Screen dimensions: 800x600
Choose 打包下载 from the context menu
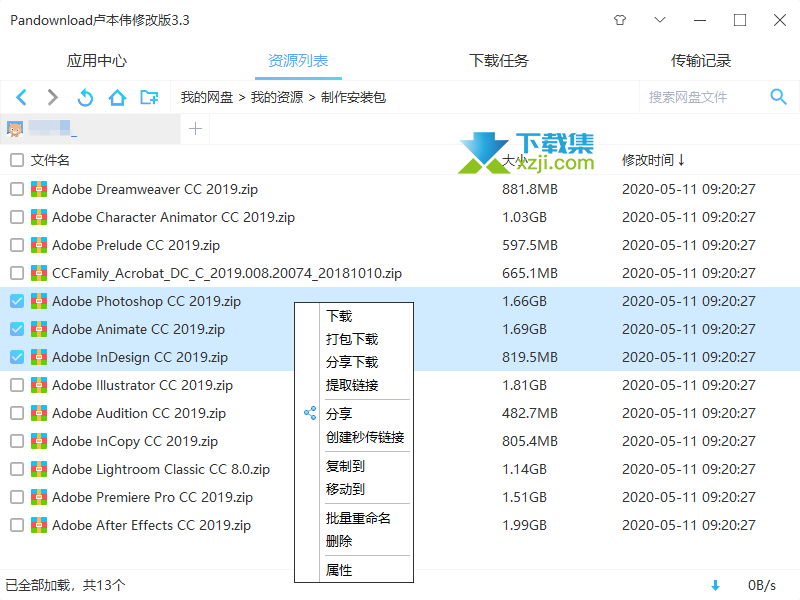354,339
